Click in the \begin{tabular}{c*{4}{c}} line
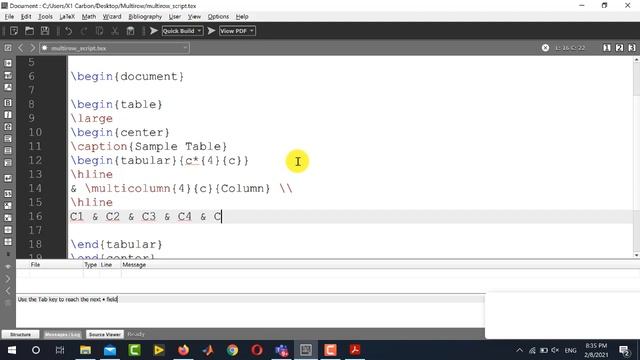 pyautogui.click(x=160, y=160)
